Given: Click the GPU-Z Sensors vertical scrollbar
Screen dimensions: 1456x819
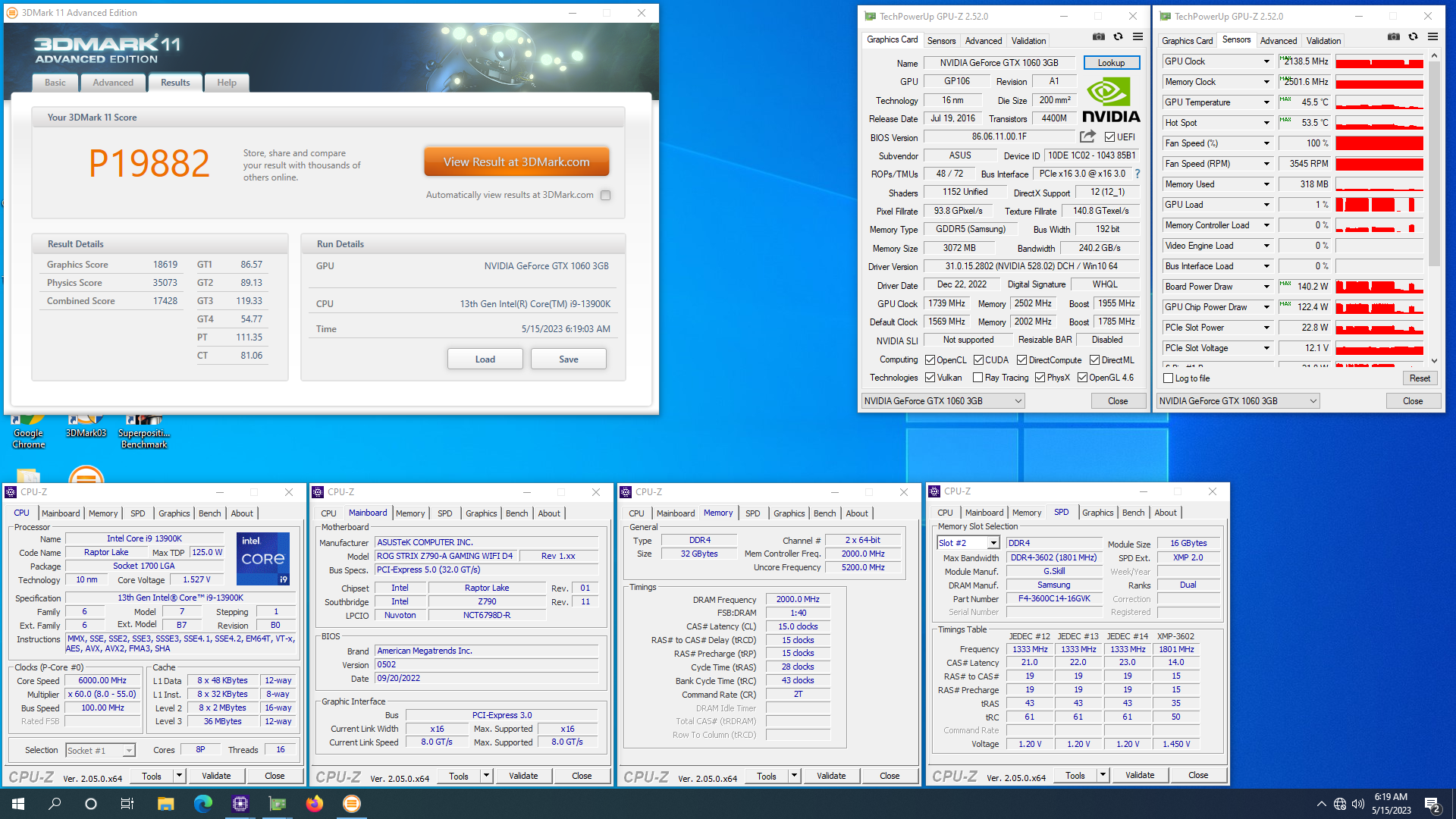Looking at the screenshot, I should [x=1434, y=209].
